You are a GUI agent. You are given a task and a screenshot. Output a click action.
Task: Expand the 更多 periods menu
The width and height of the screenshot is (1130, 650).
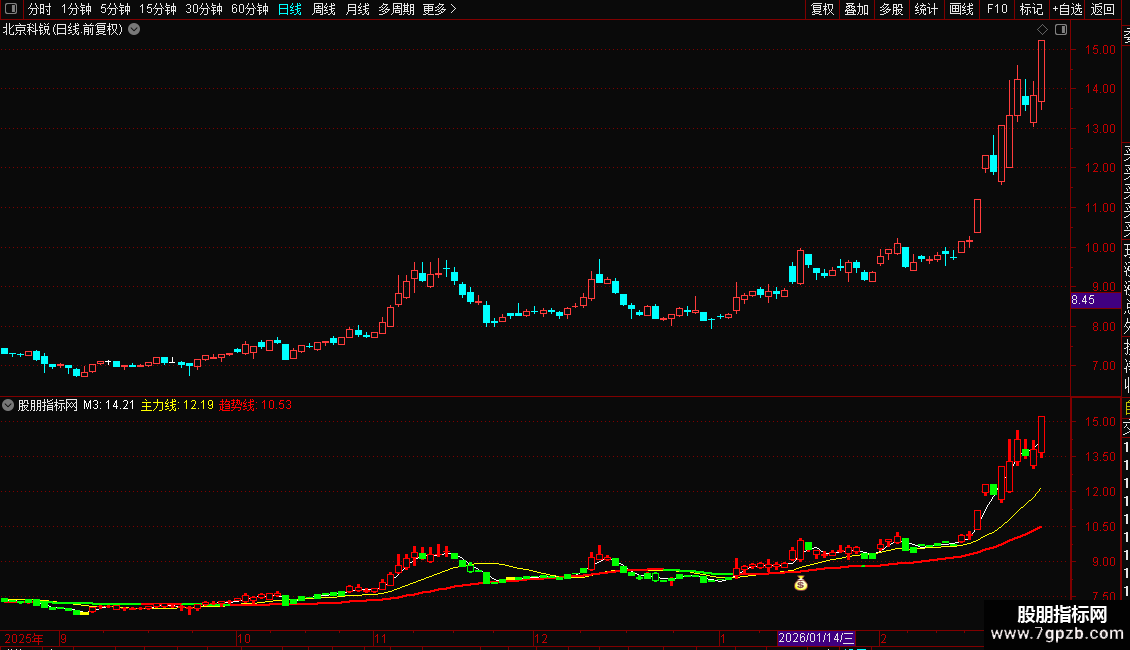pos(440,9)
